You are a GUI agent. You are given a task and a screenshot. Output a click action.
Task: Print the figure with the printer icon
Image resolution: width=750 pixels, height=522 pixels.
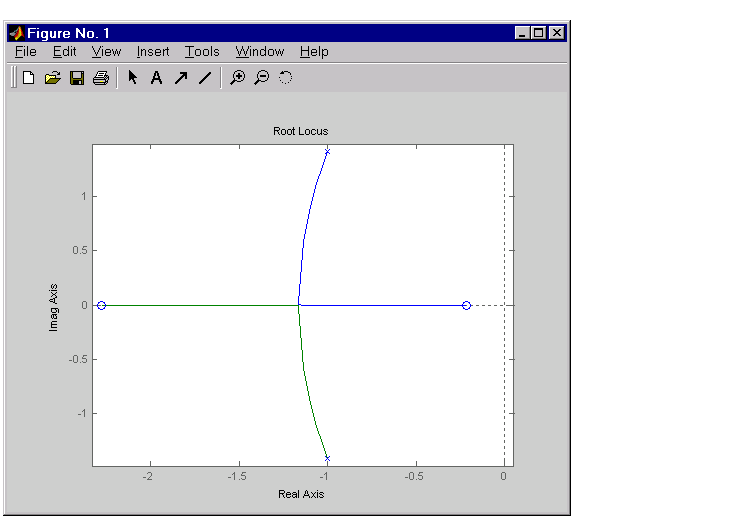pos(100,78)
